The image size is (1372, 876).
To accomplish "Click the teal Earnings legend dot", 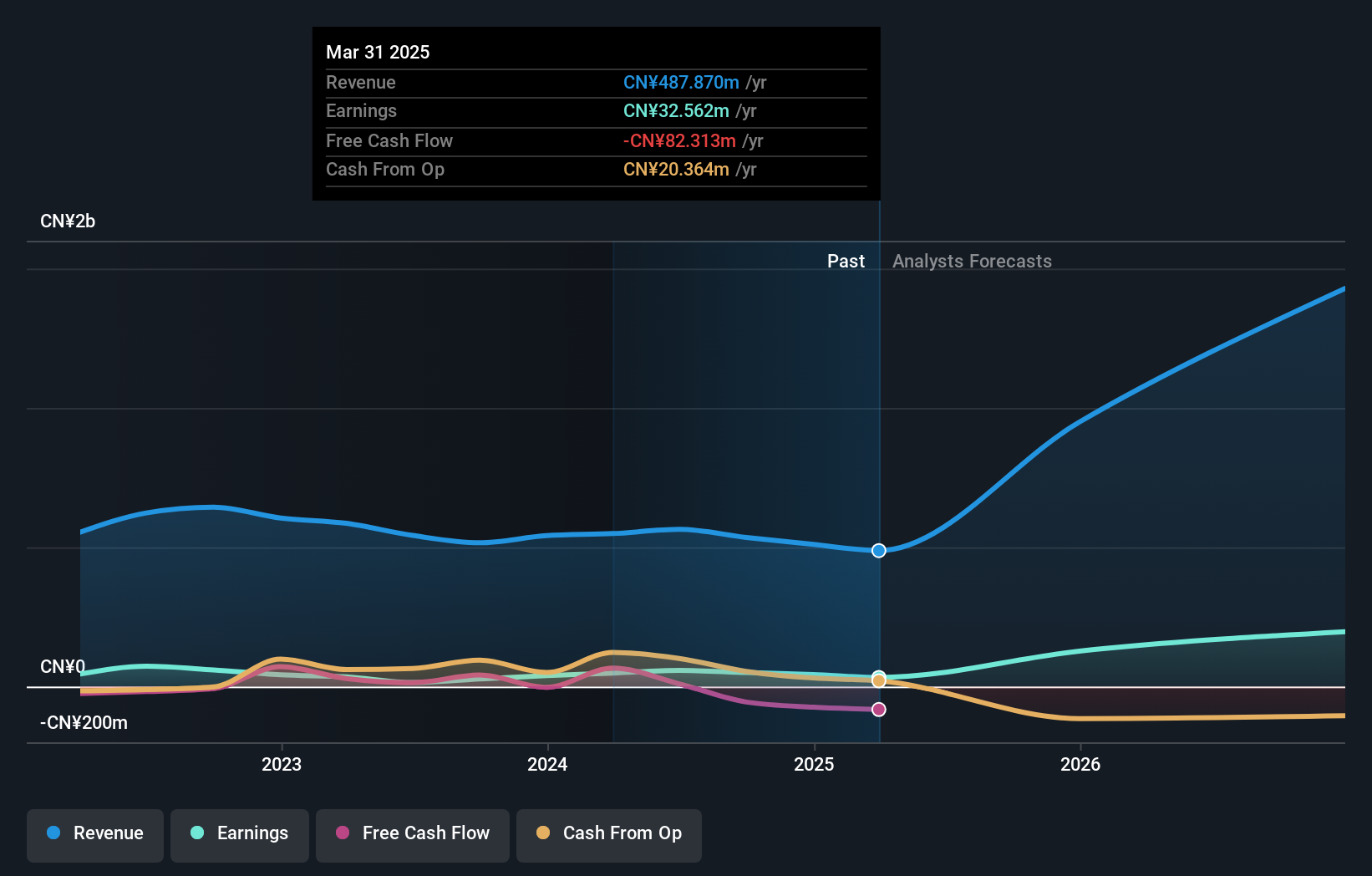I will pyautogui.click(x=197, y=833).
